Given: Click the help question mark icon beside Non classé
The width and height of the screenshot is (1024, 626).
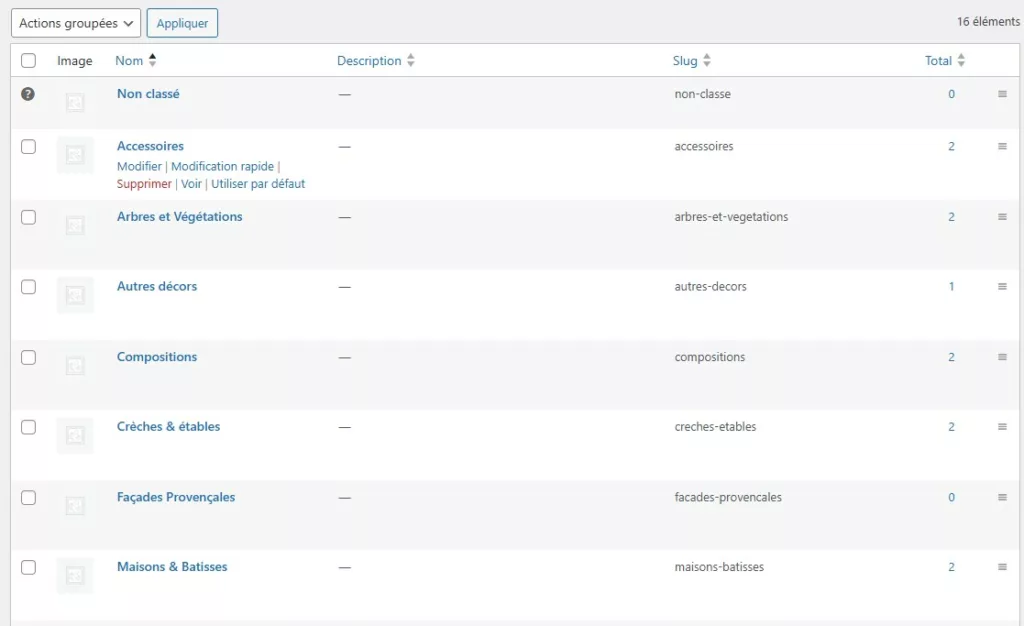Looking at the screenshot, I should [28, 94].
